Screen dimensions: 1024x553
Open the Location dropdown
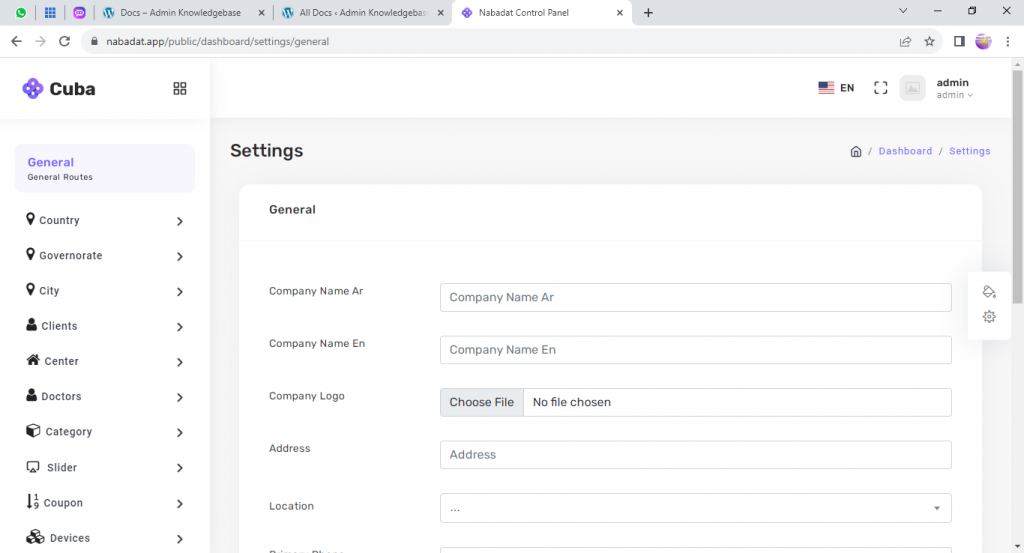(695, 508)
